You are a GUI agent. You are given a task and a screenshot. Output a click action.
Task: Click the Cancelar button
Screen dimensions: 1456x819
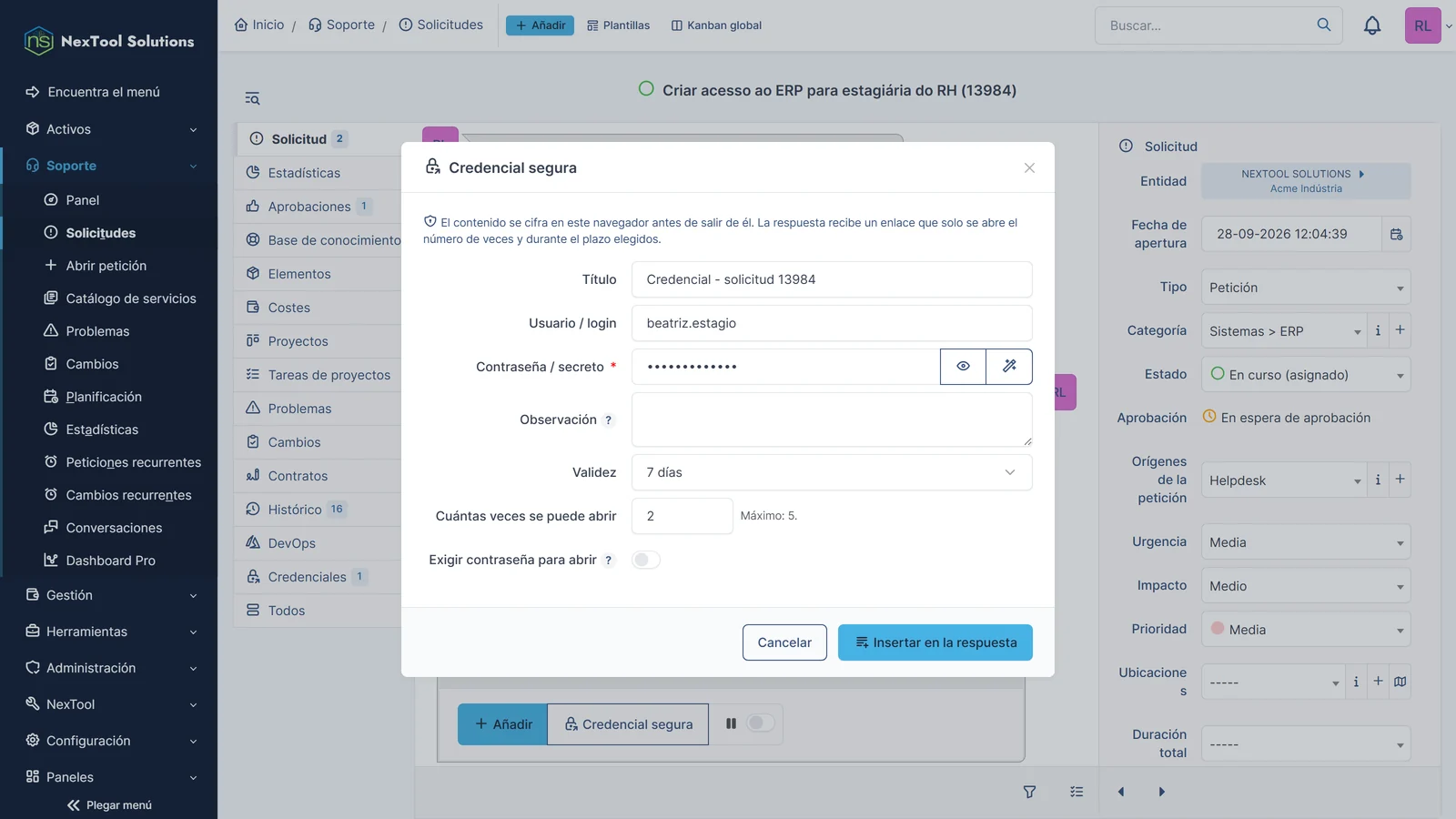pos(784,642)
